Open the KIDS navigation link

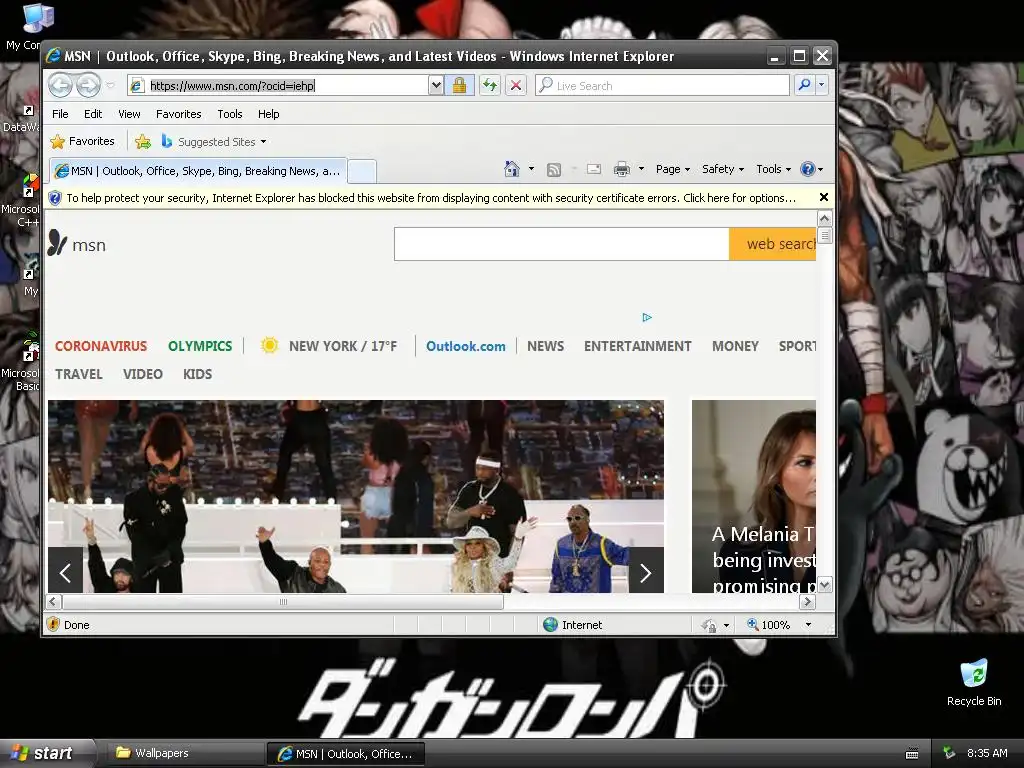[x=197, y=374]
